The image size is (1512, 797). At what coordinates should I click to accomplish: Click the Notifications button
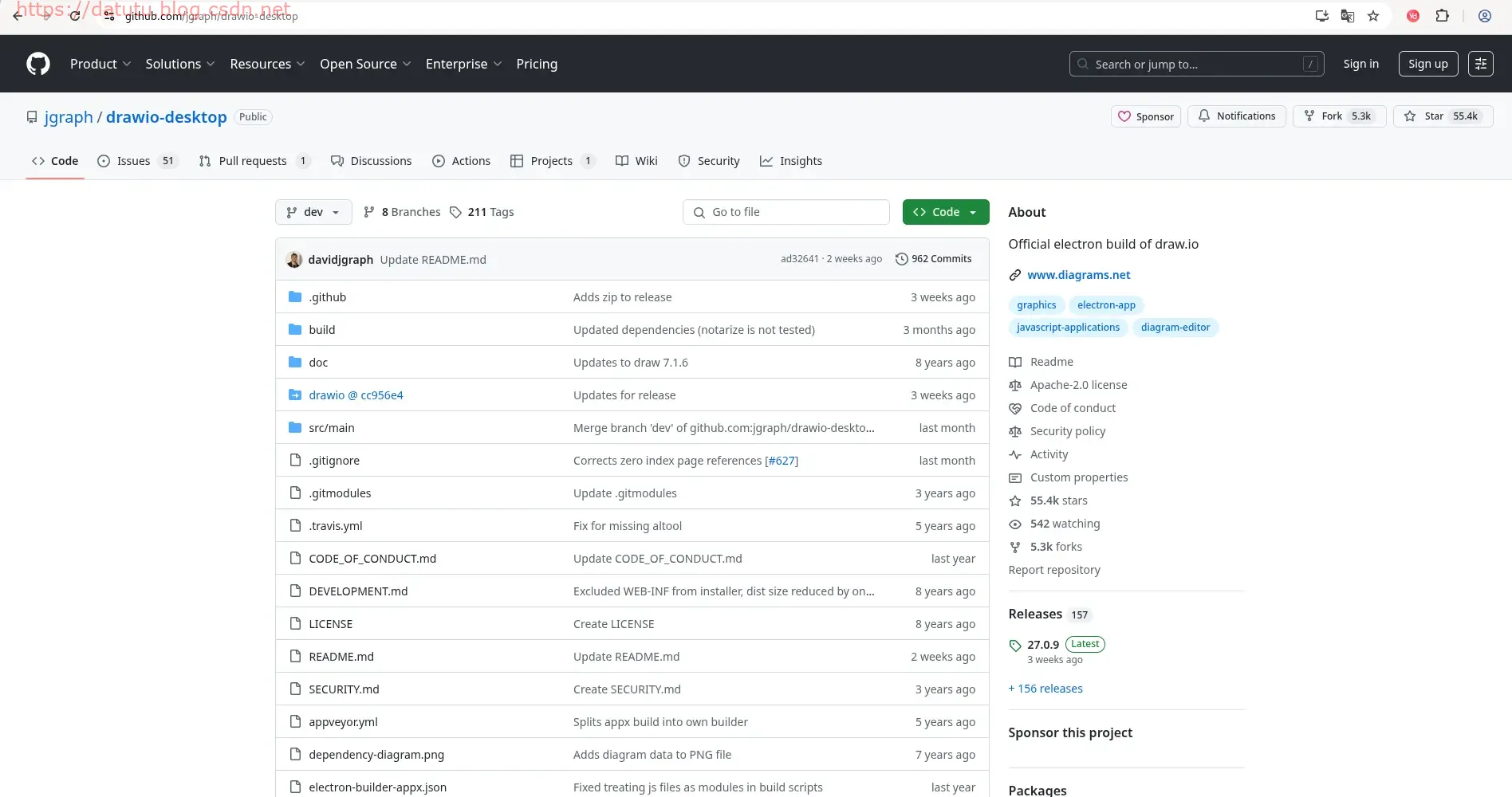click(1237, 116)
